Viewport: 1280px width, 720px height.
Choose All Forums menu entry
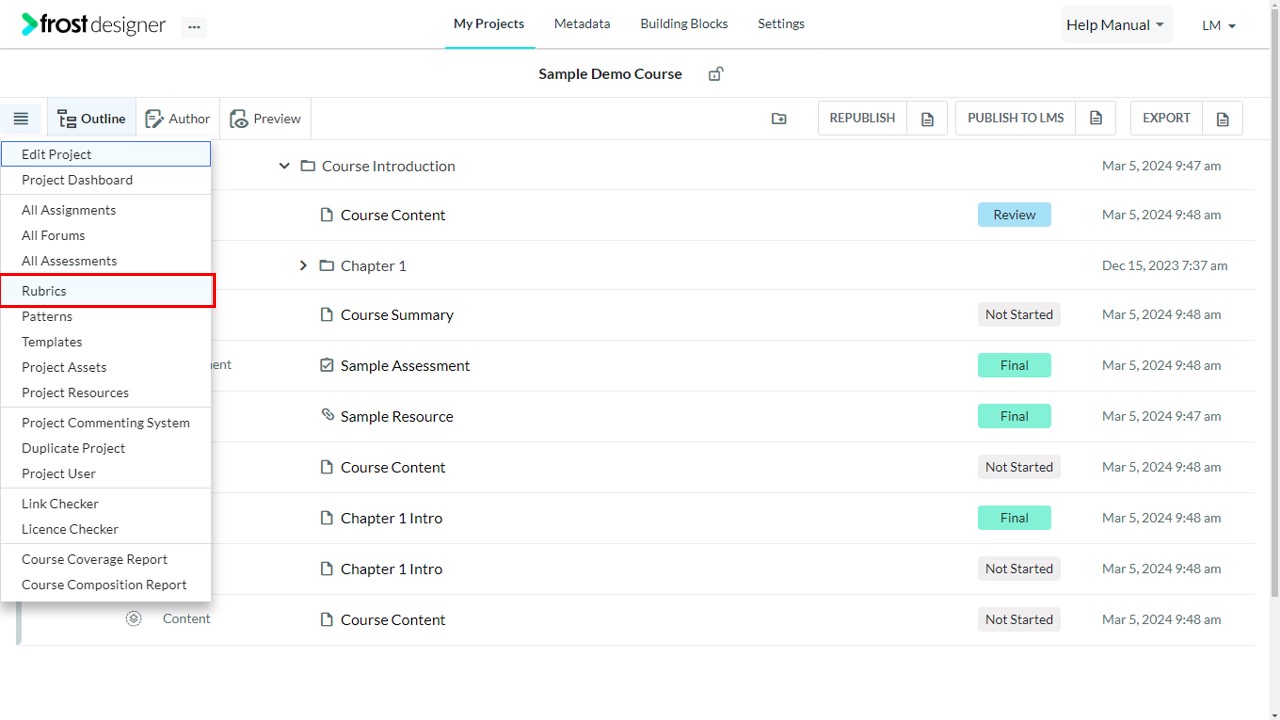tap(106, 236)
